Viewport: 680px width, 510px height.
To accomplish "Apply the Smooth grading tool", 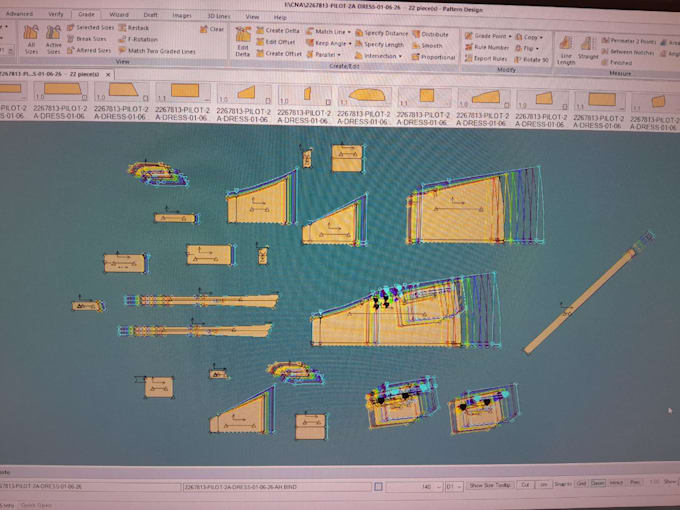I will tap(428, 46).
